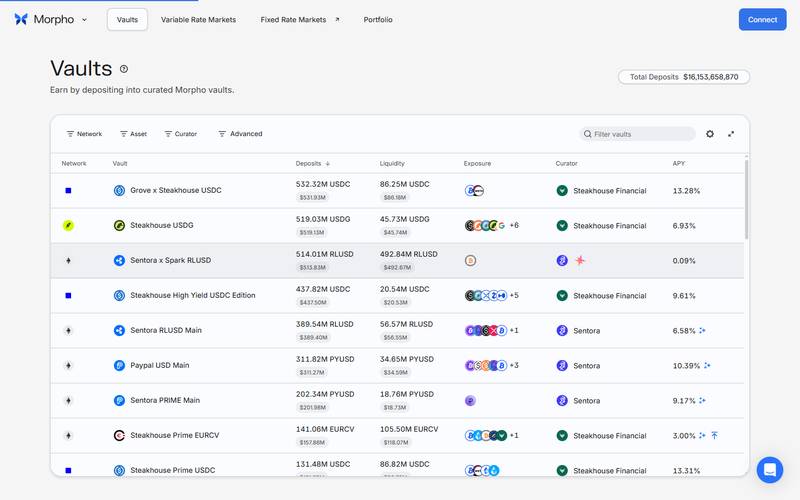The image size is (800, 500).
Task: Open the Asset filter dropdown
Action: (133, 134)
